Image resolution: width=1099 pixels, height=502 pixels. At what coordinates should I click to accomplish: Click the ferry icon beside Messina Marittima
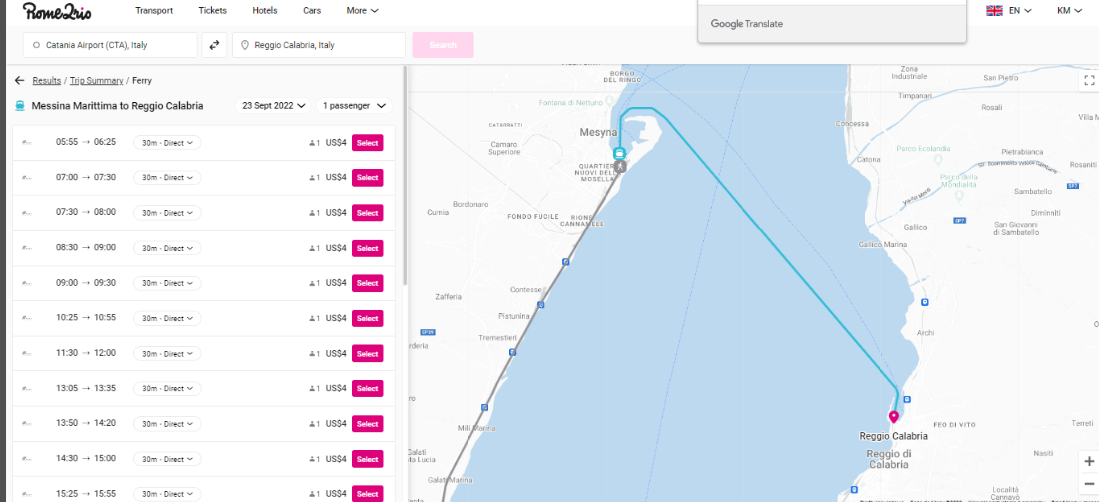[x=20, y=106]
